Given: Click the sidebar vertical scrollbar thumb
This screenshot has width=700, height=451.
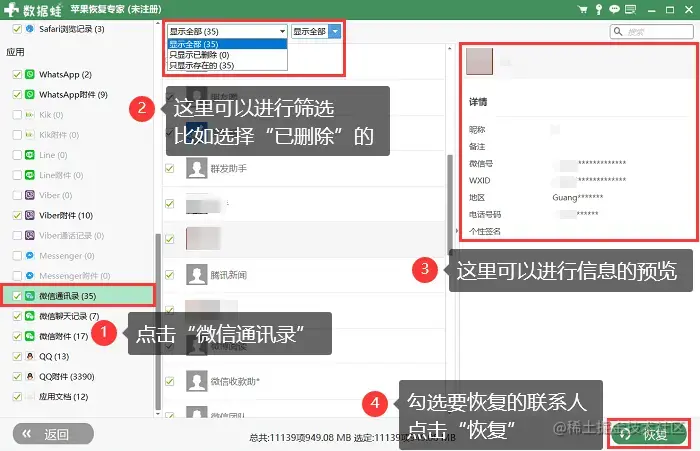Looking at the screenshot, I should [x=158, y=322].
